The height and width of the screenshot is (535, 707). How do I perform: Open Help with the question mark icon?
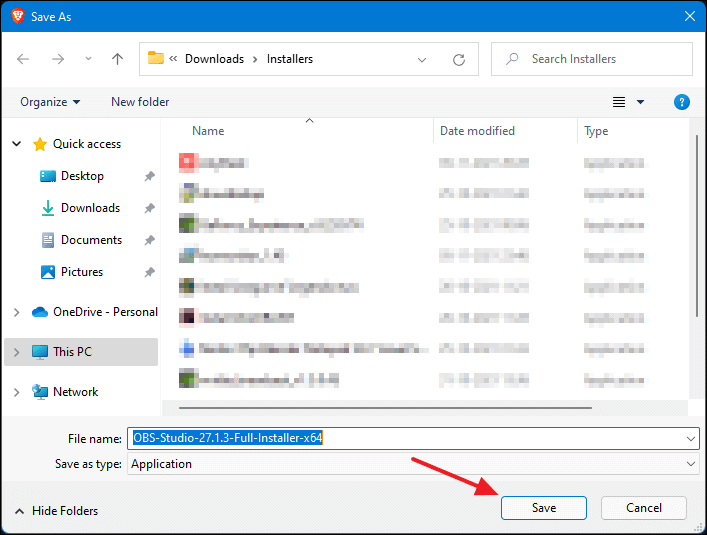coord(681,102)
